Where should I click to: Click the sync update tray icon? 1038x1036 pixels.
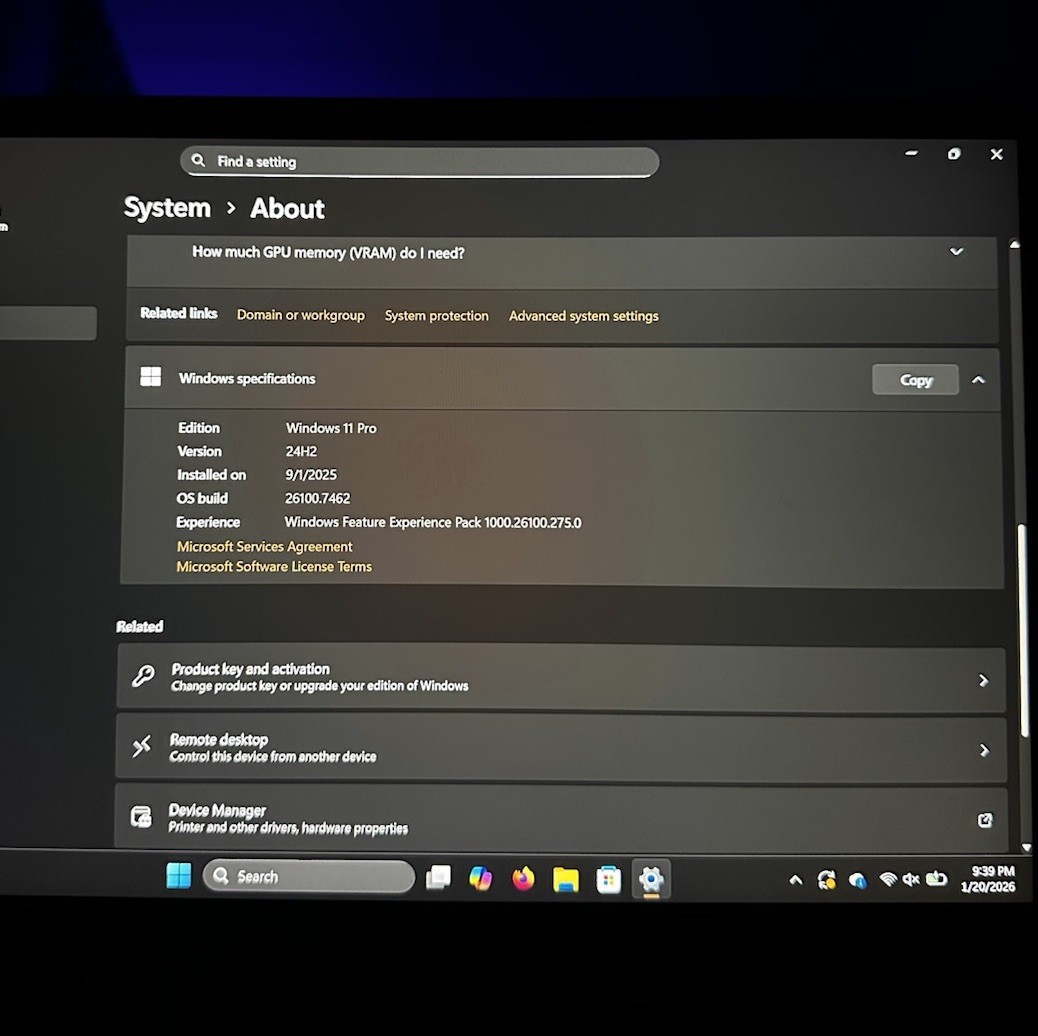[x=826, y=880]
